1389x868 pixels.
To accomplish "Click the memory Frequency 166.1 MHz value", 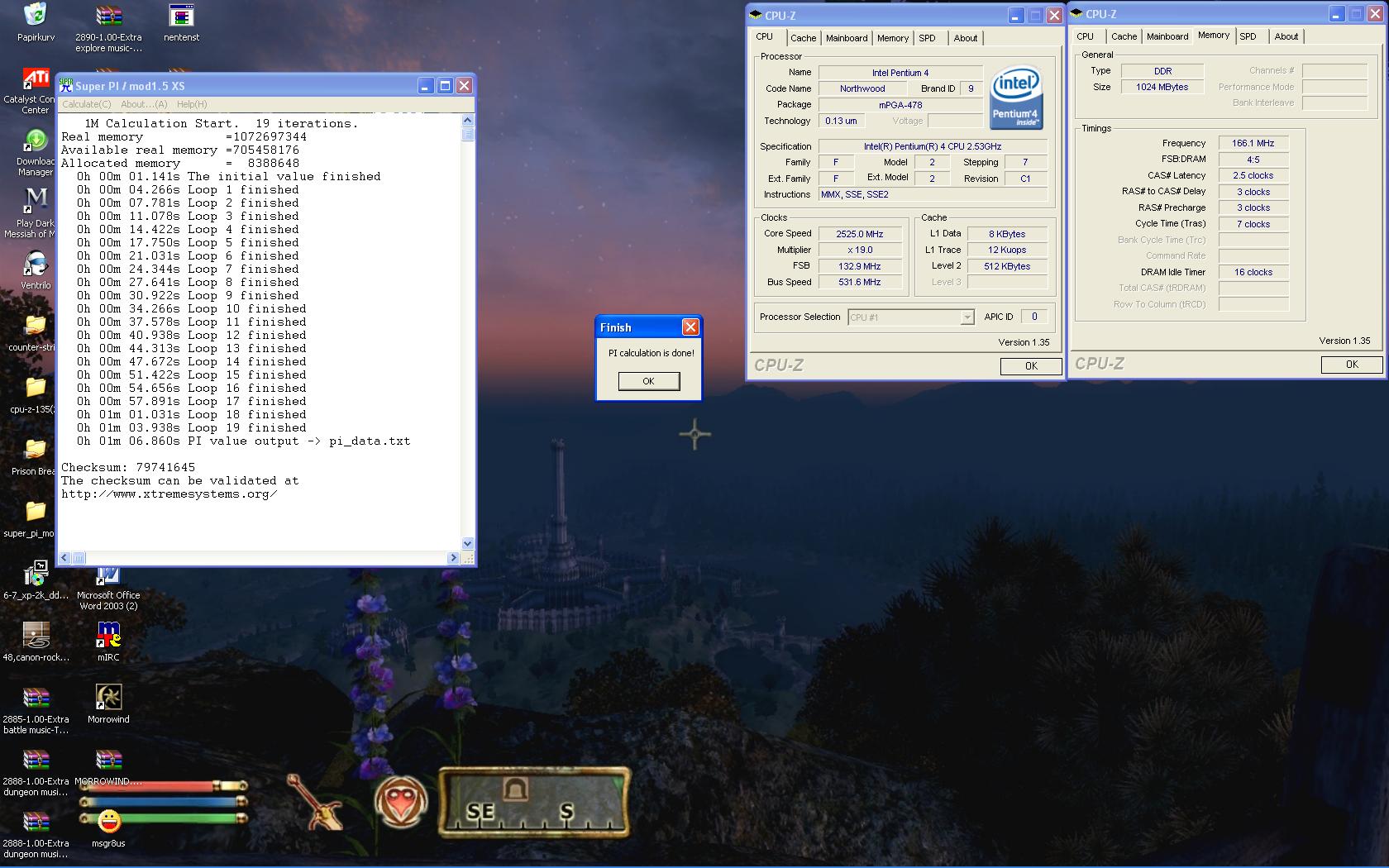I will click(x=1253, y=143).
